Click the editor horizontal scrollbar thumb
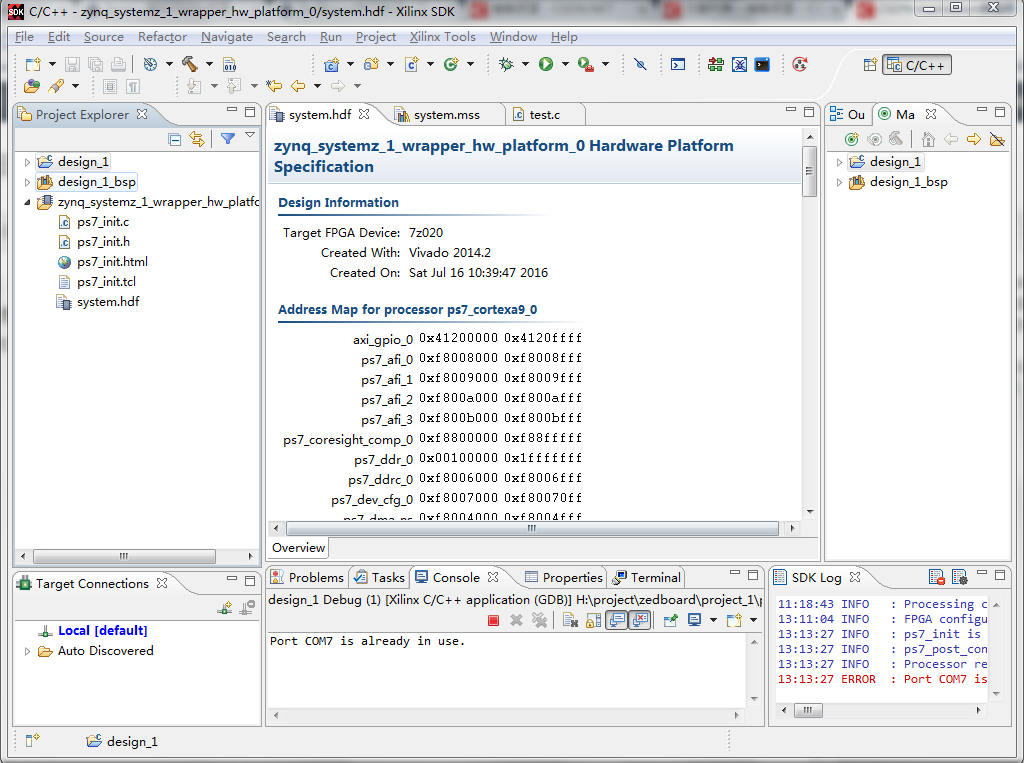 pyautogui.click(x=532, y=528)
